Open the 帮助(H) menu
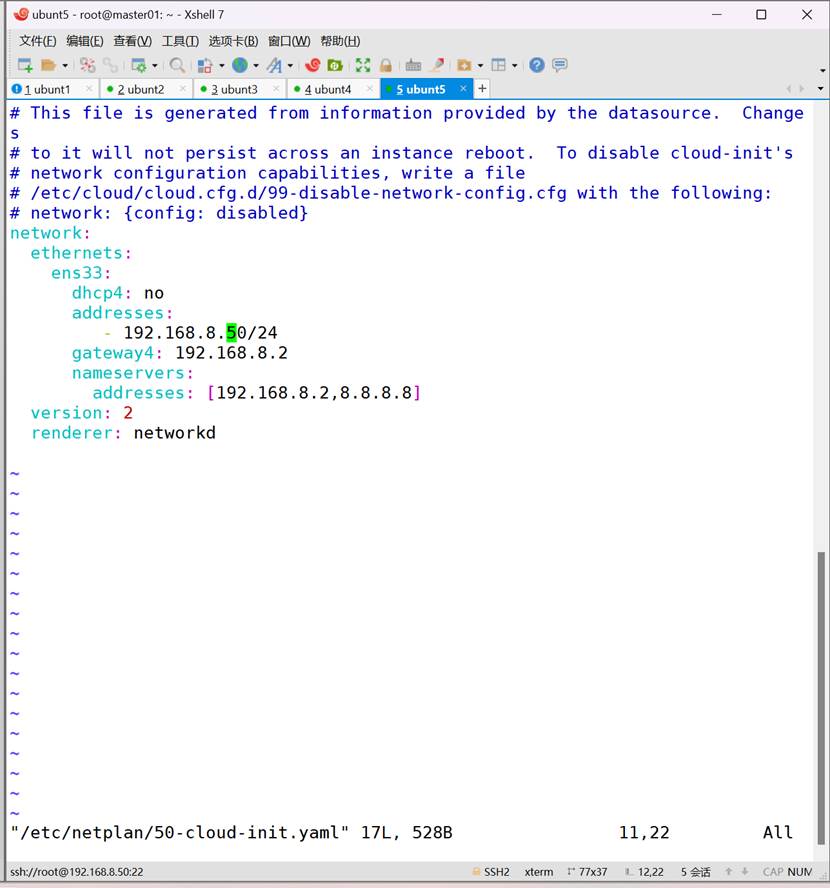Image resolution: width=830 pixels, height=888 pixels. coord(340,41)
